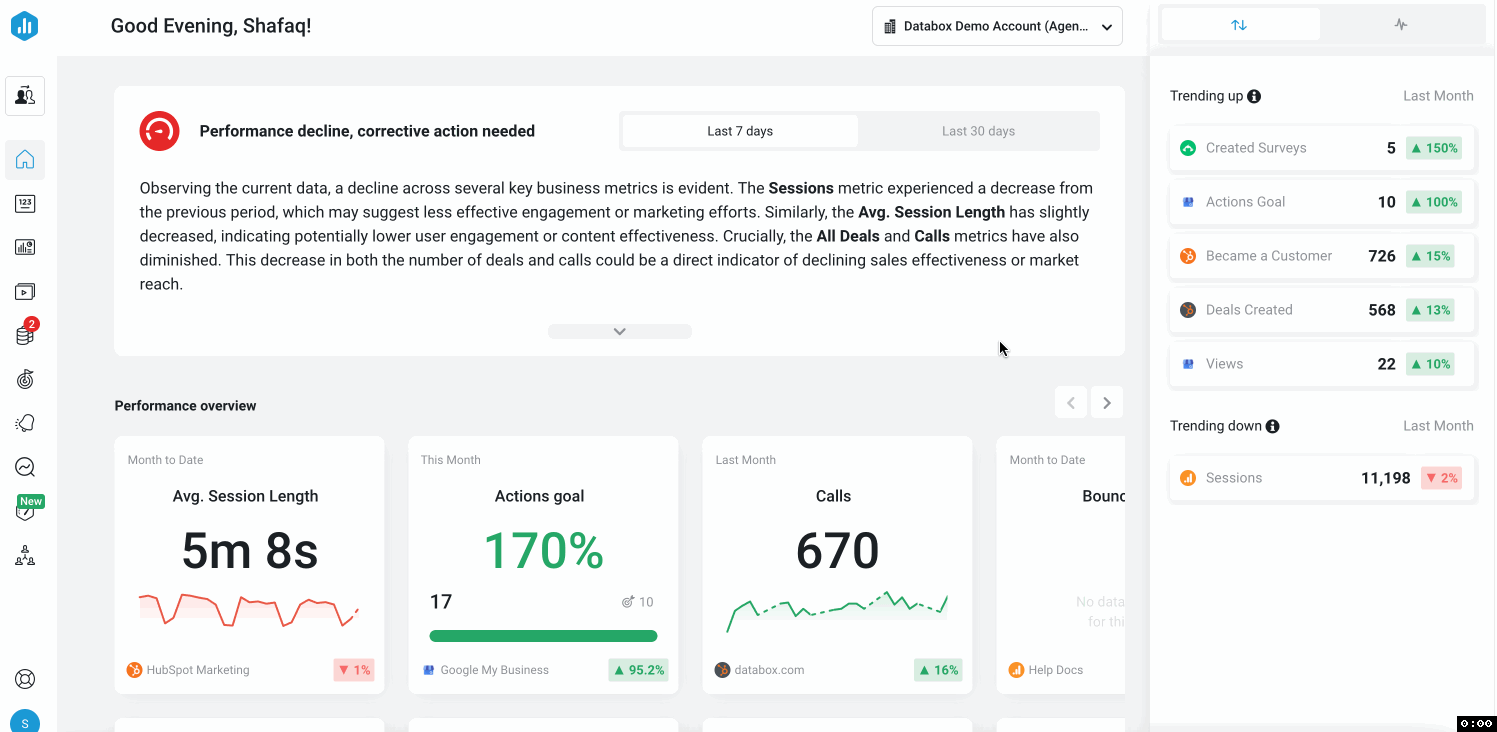Open notifications using the megaphone bell icon
Image resolution: width=1497 pixels, height=732 pixels.
click(x=25, y=423)
